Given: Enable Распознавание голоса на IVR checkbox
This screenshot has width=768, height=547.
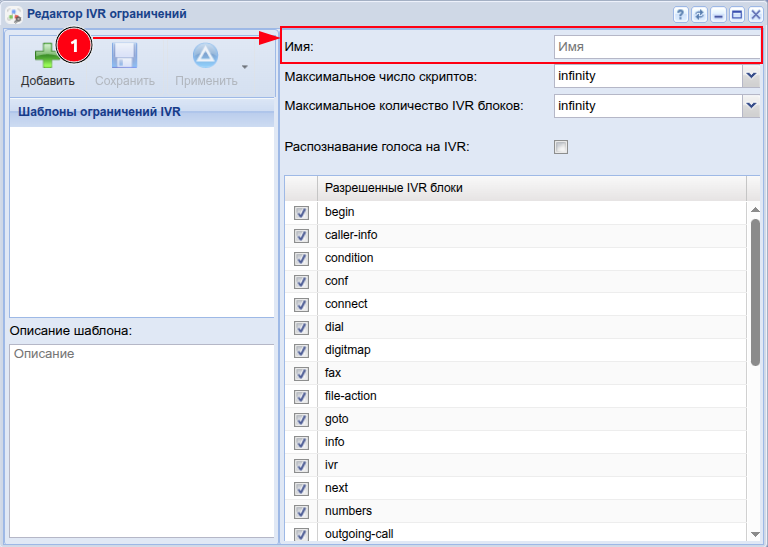Looking at the screenshot, I should [561, 147].
